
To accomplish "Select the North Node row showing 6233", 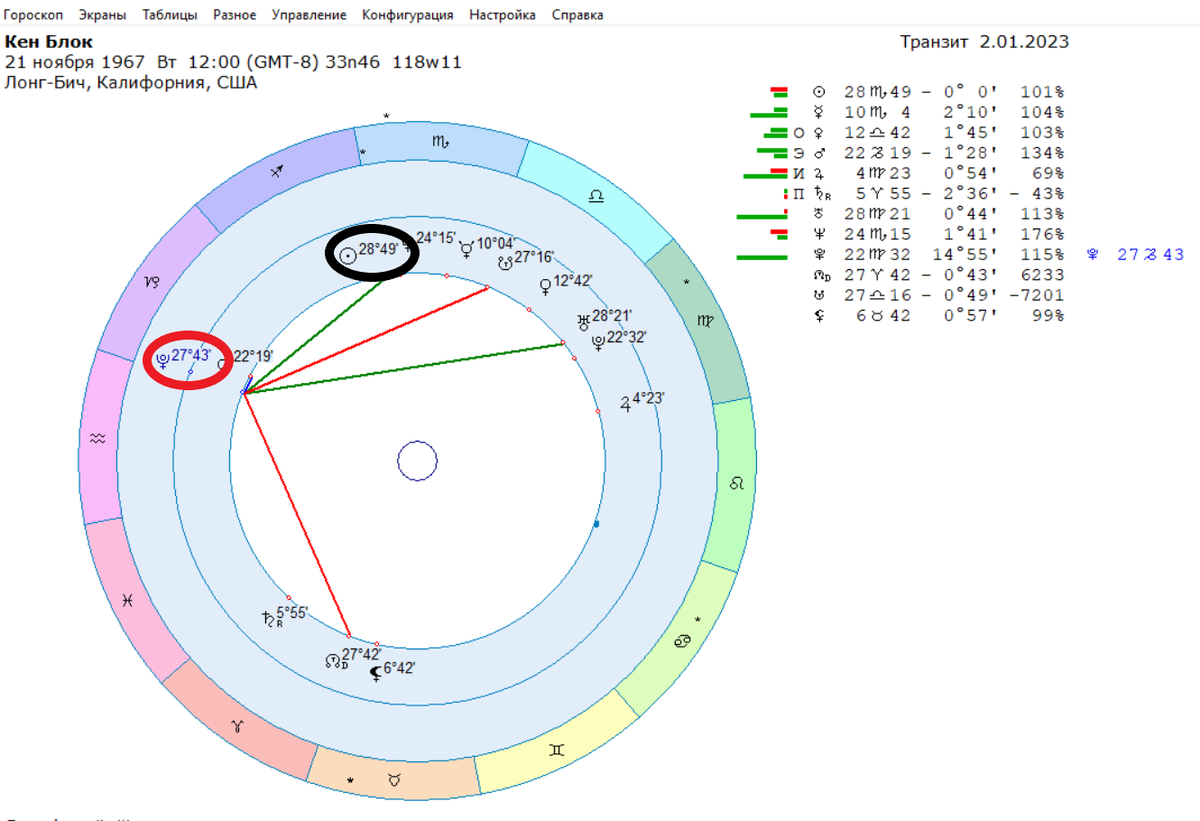I will point(941,275).
